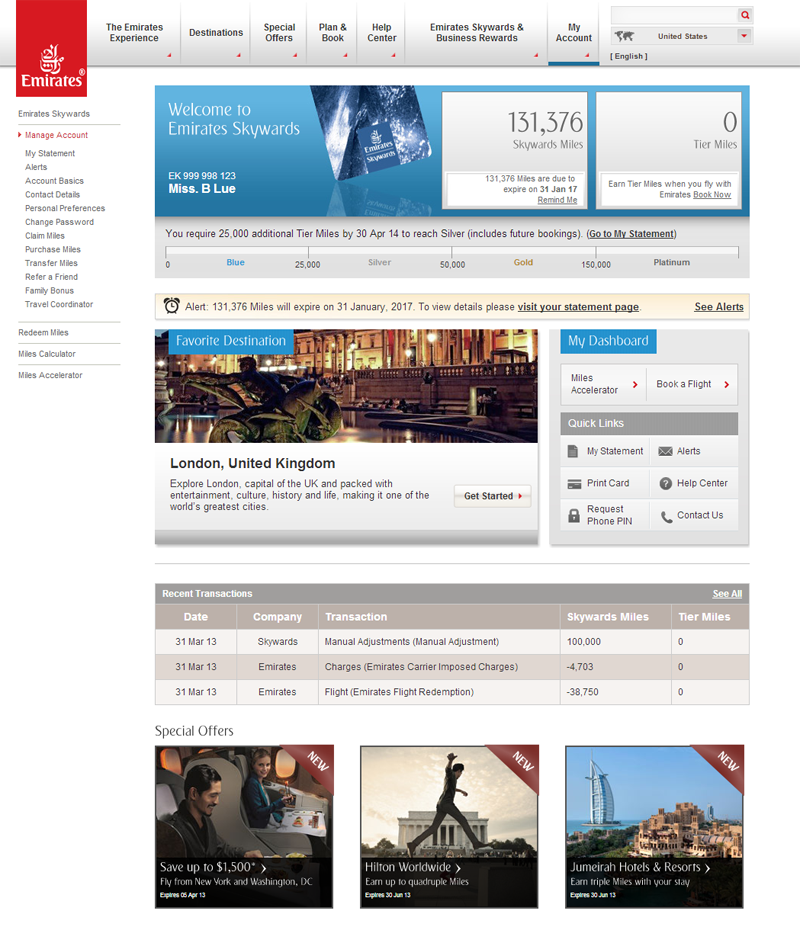This screenshot has width=800, height=930.
Task: Click the -38,750 Skywards Miles cell
Action: click(616, 692)
